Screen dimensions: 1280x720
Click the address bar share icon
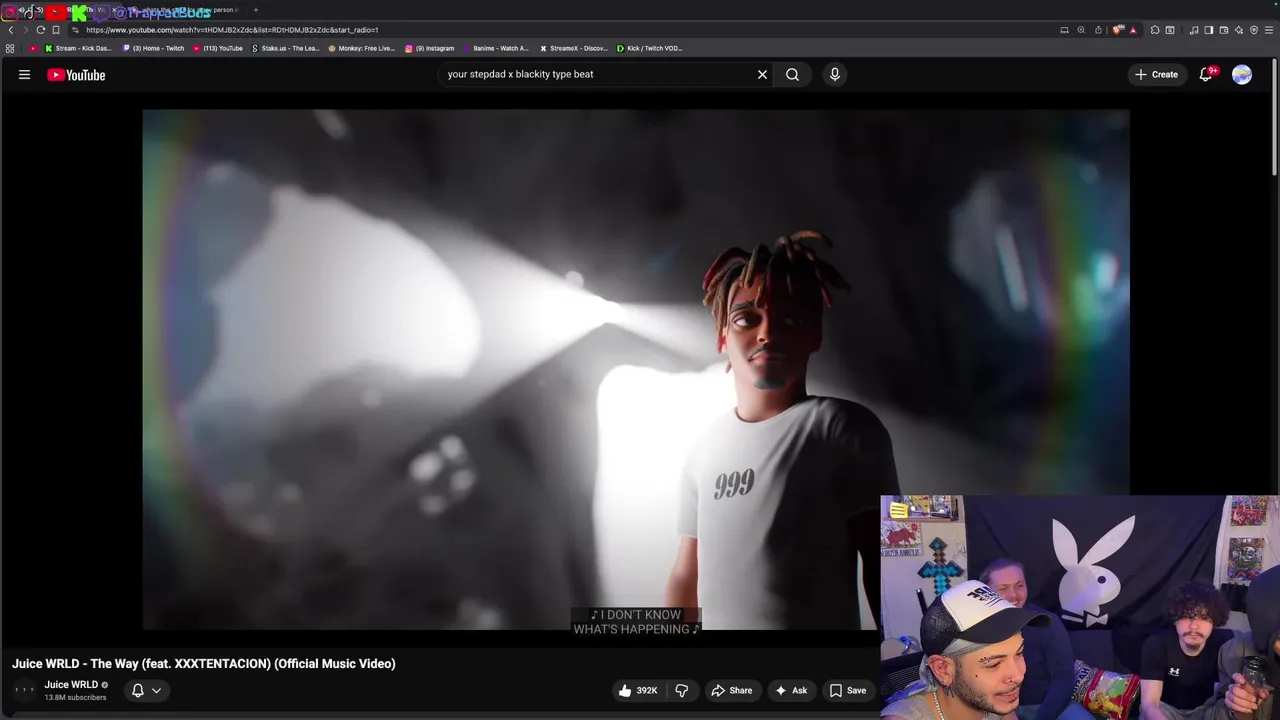pyautogui.click(x=1098, y=30)
